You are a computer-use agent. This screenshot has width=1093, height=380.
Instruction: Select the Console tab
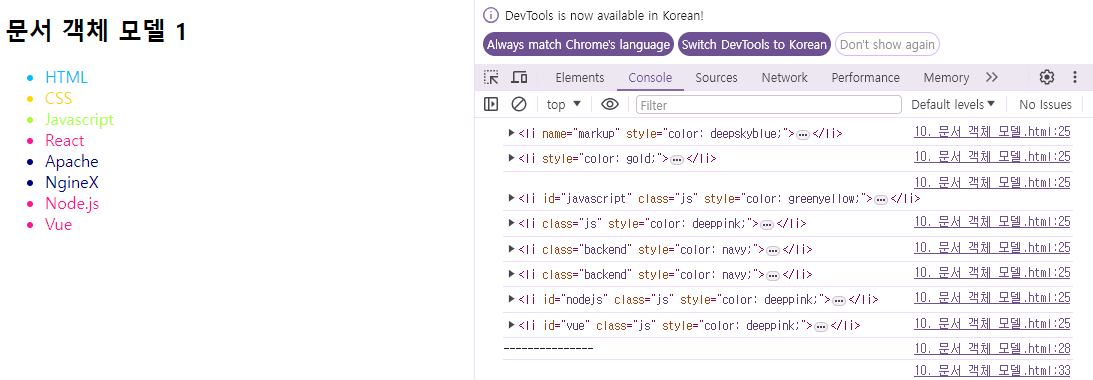(x=650, y=77)
